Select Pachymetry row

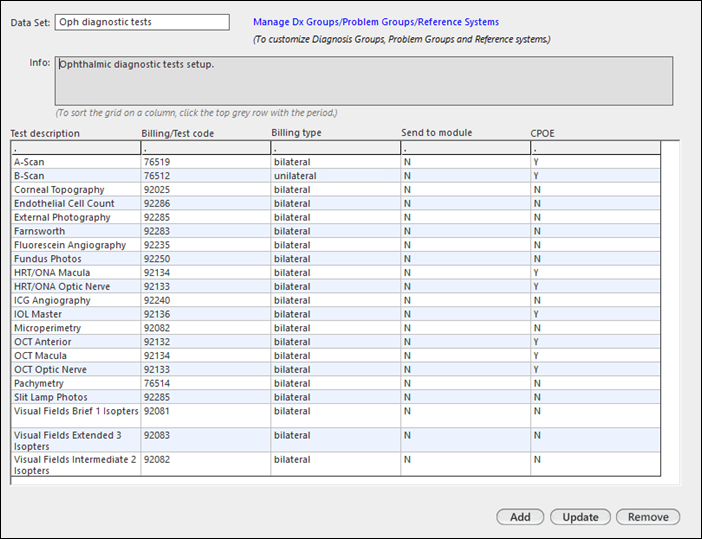tap(336, 384)
